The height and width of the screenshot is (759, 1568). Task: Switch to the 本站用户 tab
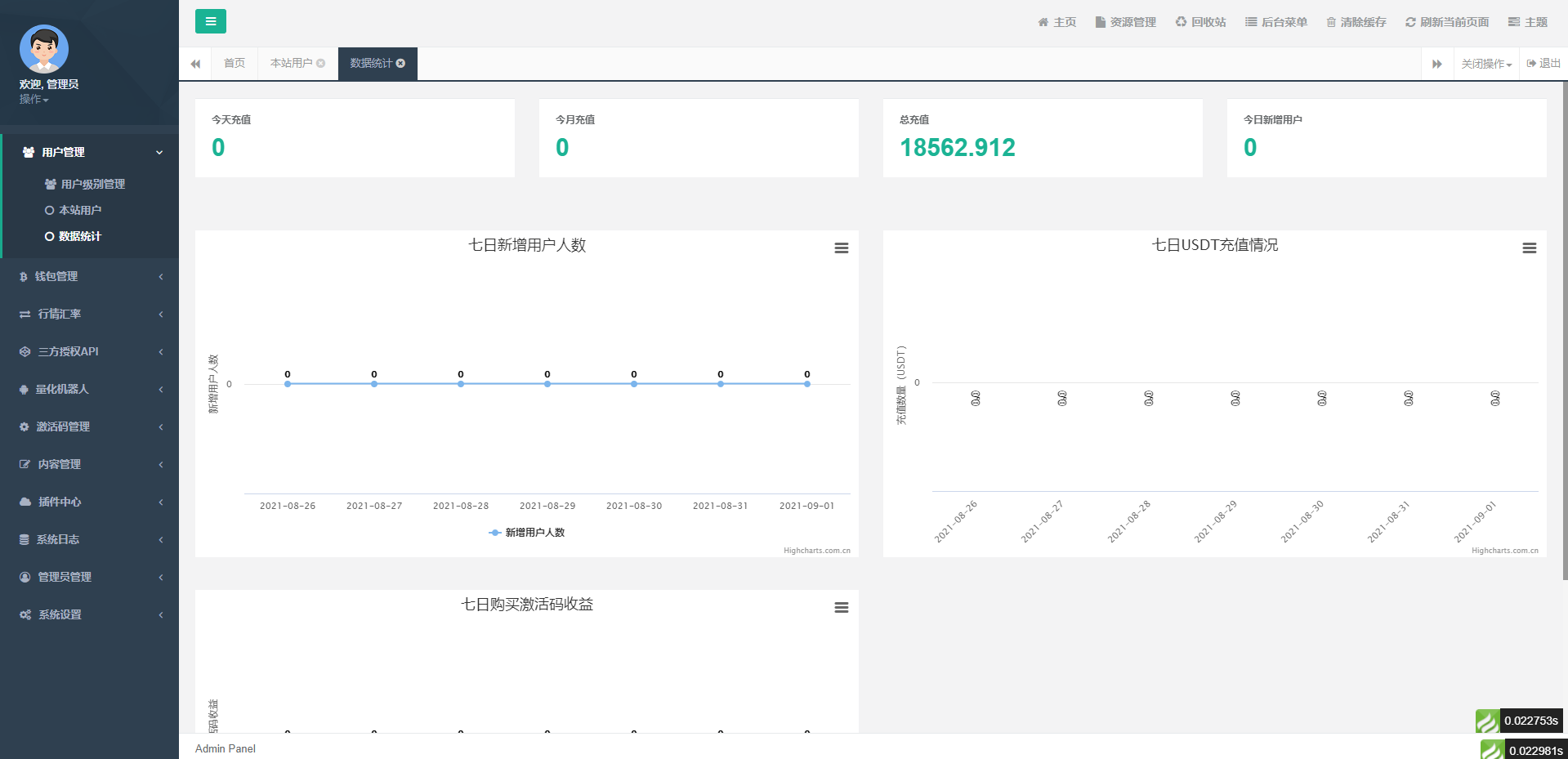292,63
